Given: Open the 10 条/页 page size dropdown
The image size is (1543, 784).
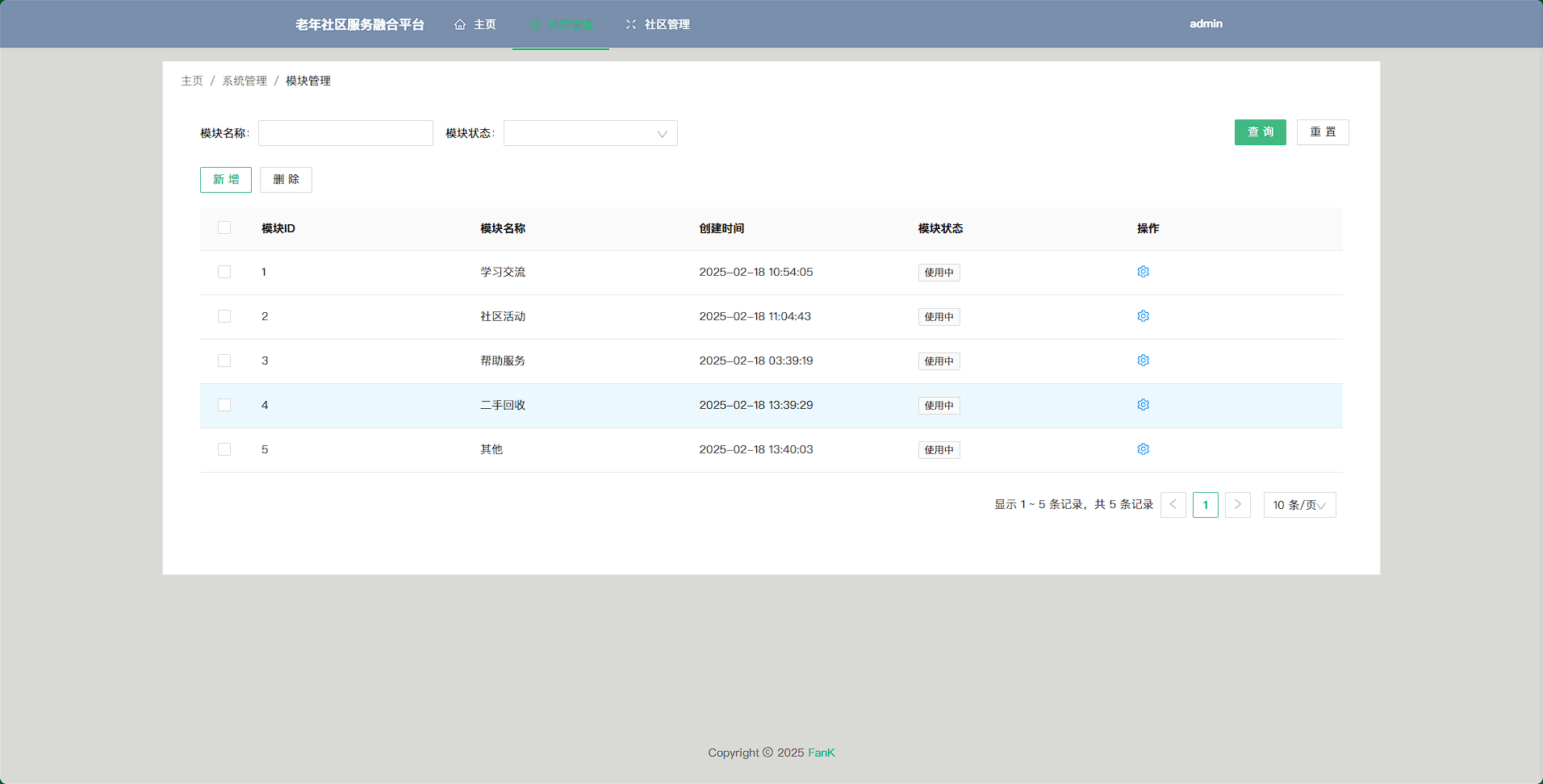Looking at the screenshot, I should (x=1299, y=505).
